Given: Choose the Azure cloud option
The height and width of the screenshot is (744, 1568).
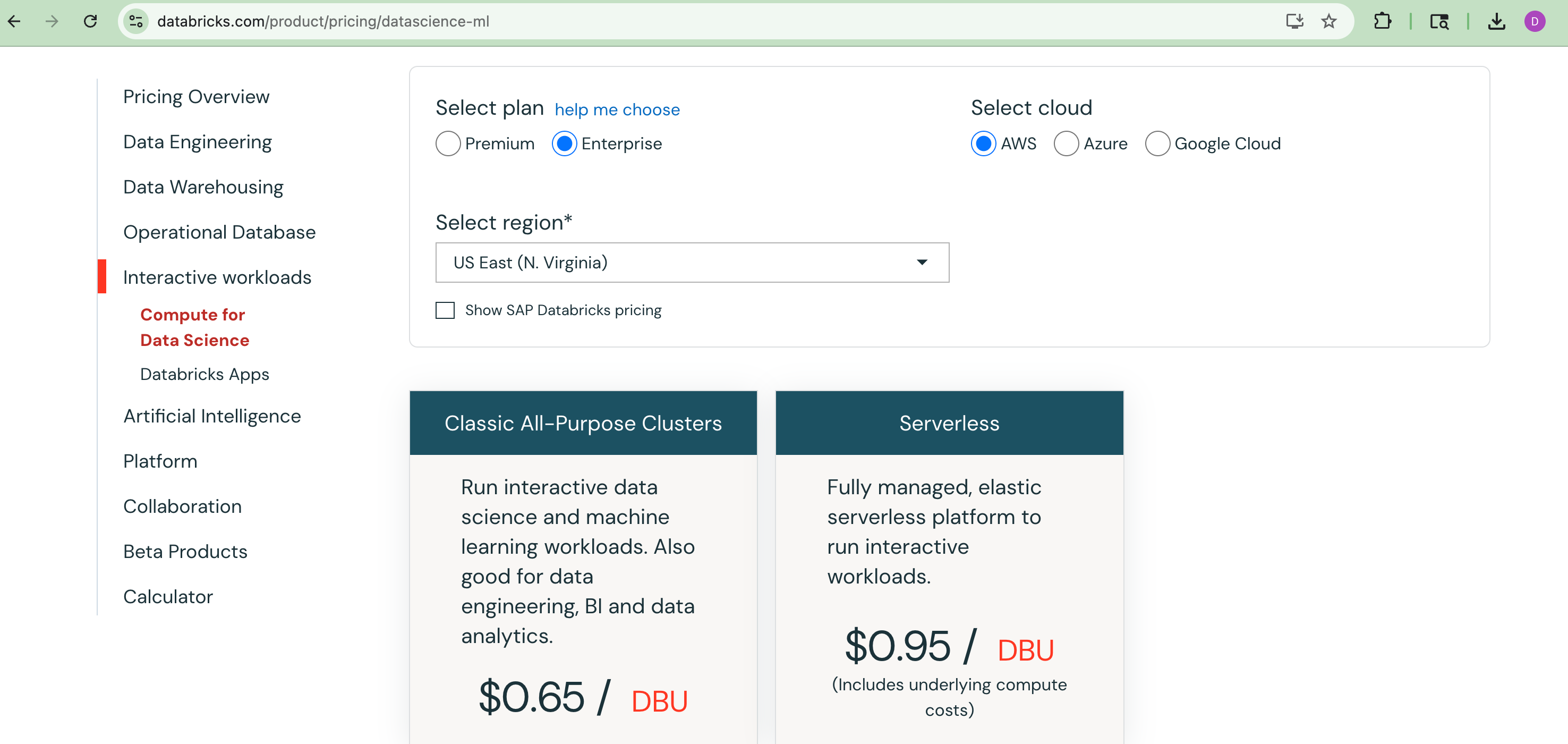Looking at the screenshot, I should pos(1066,143).
